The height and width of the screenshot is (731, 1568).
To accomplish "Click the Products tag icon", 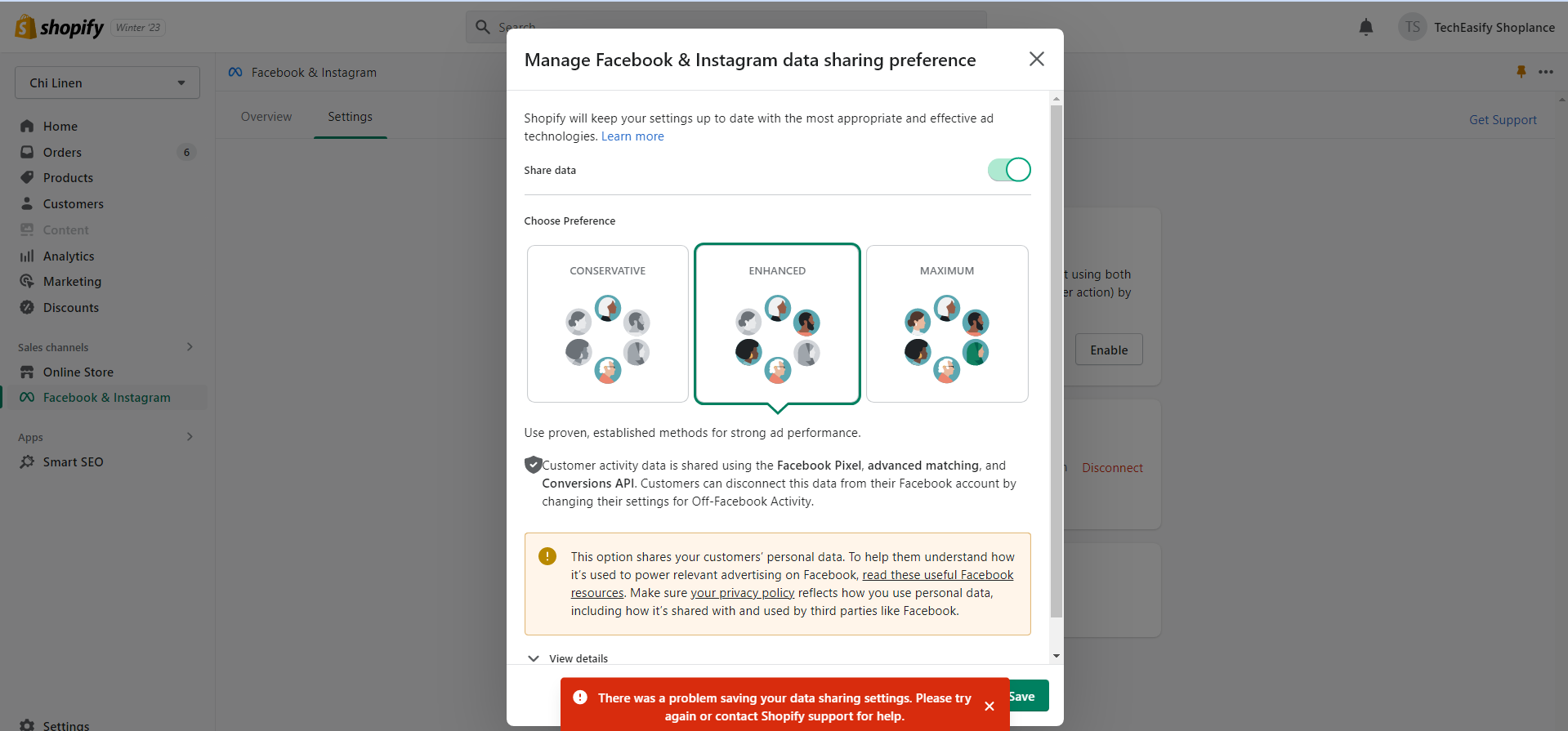I will tap(27, 177).
